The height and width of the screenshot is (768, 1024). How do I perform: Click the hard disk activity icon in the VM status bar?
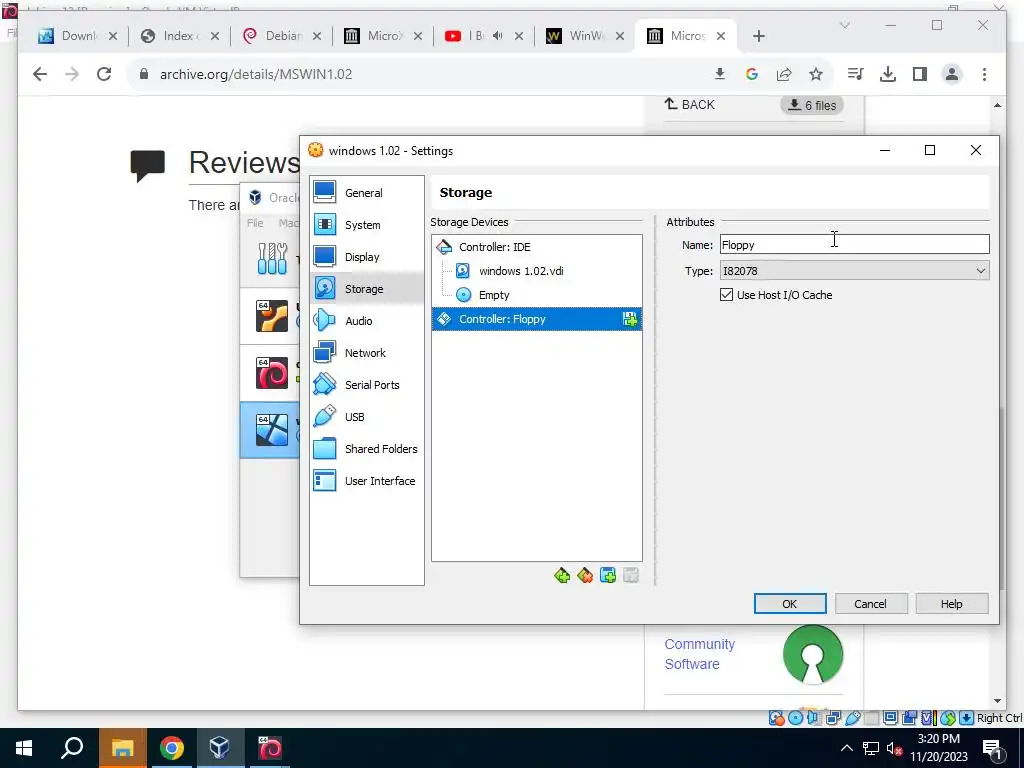(x=776, y=718)
